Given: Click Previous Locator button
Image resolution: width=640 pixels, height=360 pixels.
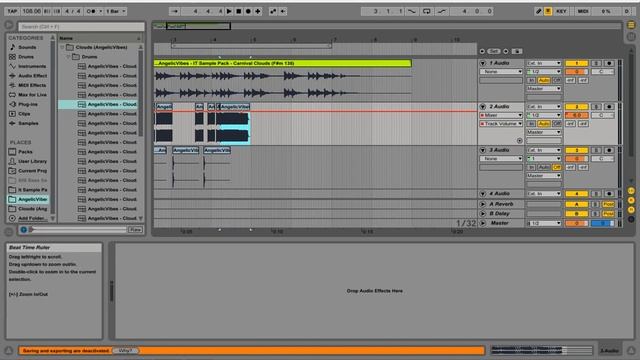Looking at the screenshot, I should (482, 51).
